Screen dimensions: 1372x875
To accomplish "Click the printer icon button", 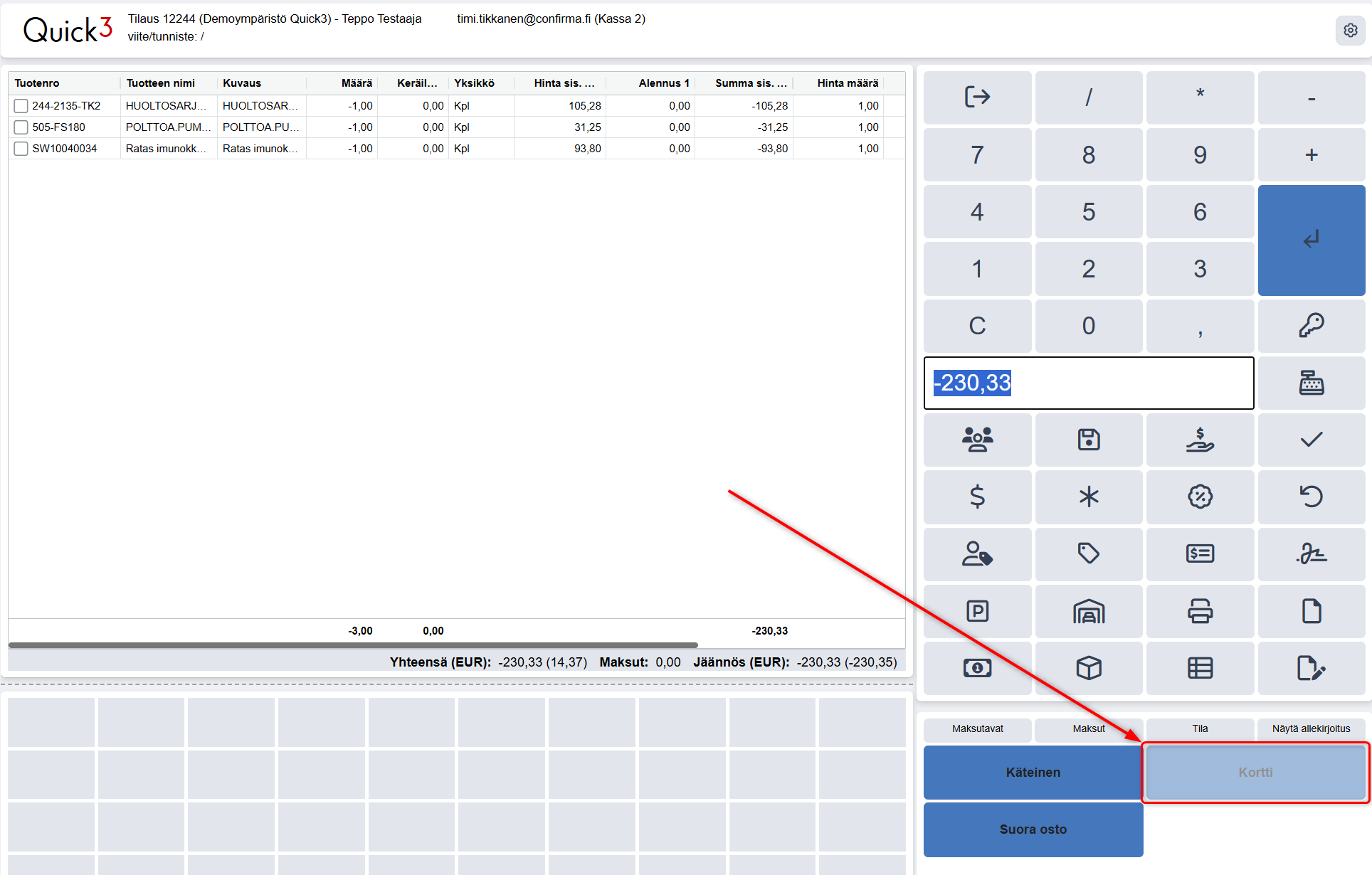I will tap(1200, 611).
